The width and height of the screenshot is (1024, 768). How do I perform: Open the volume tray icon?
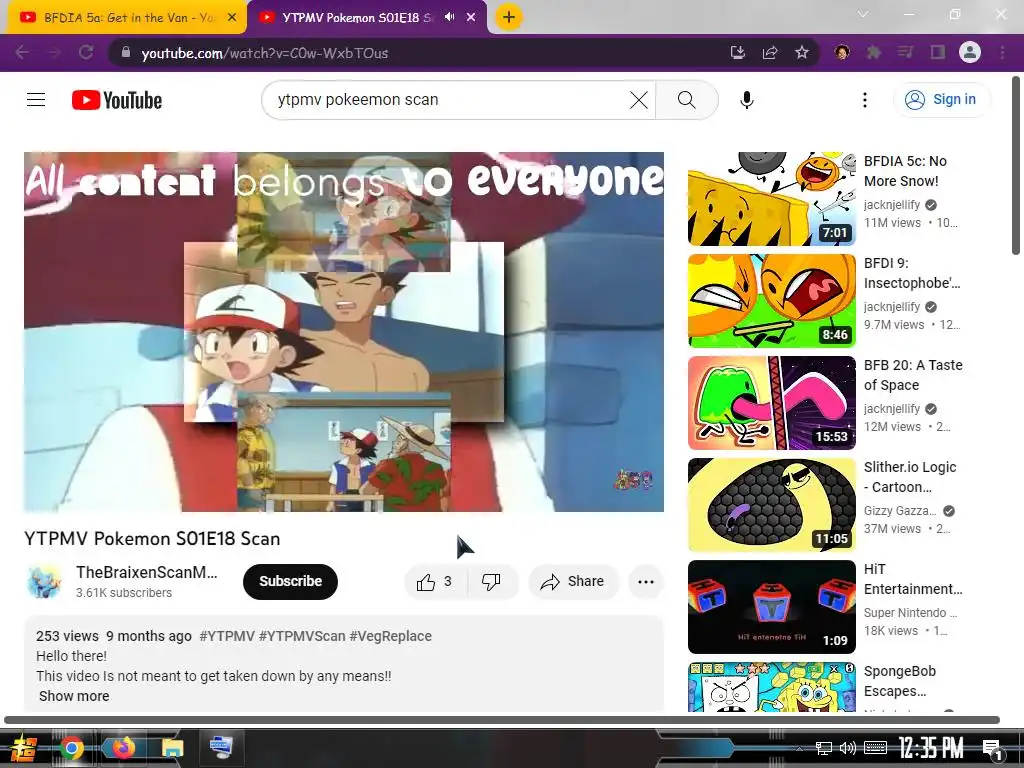848,748
